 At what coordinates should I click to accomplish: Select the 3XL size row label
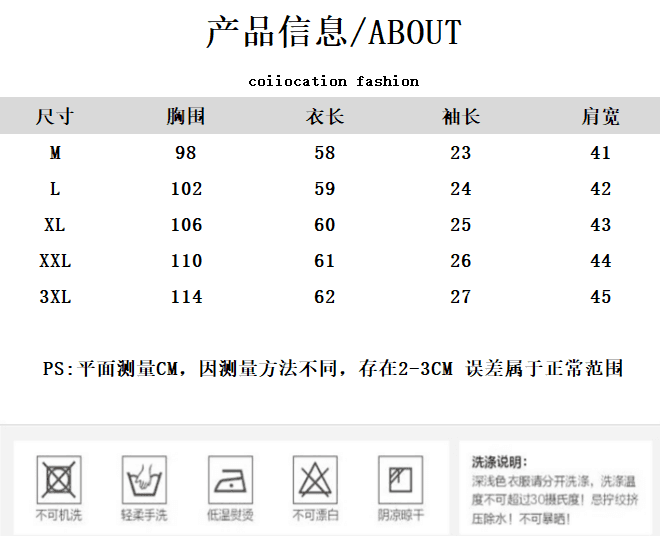point(55,297)
